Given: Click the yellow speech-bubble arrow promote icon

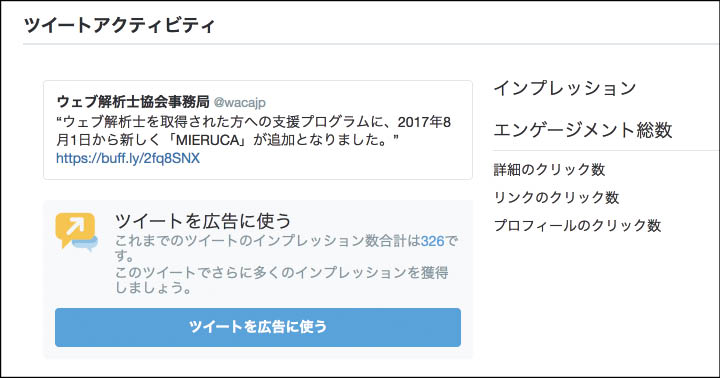Looking at the screenshot, I should 76,230.
